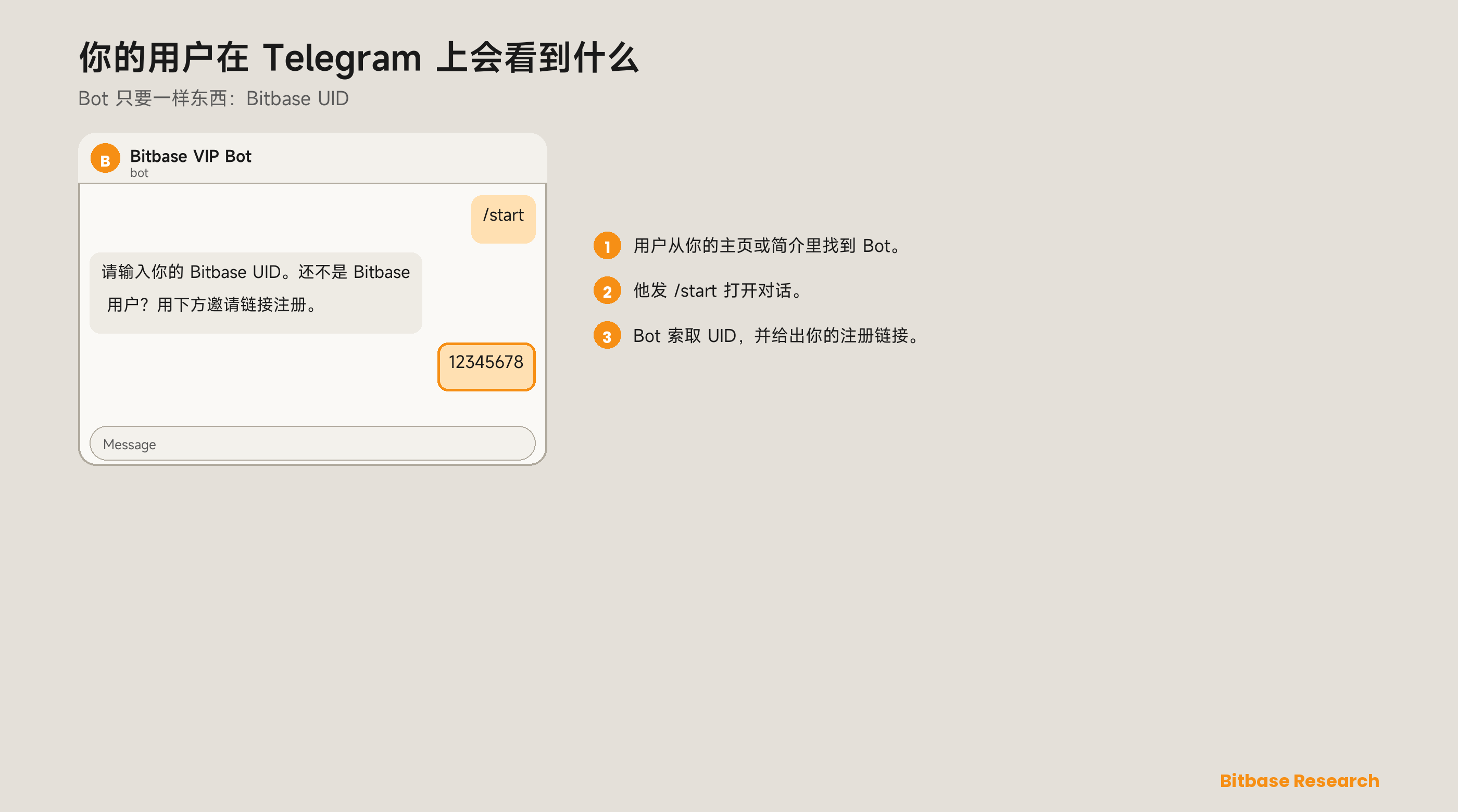
Task: Select the 12345678 UID message bubble
Action: (486, 366)
